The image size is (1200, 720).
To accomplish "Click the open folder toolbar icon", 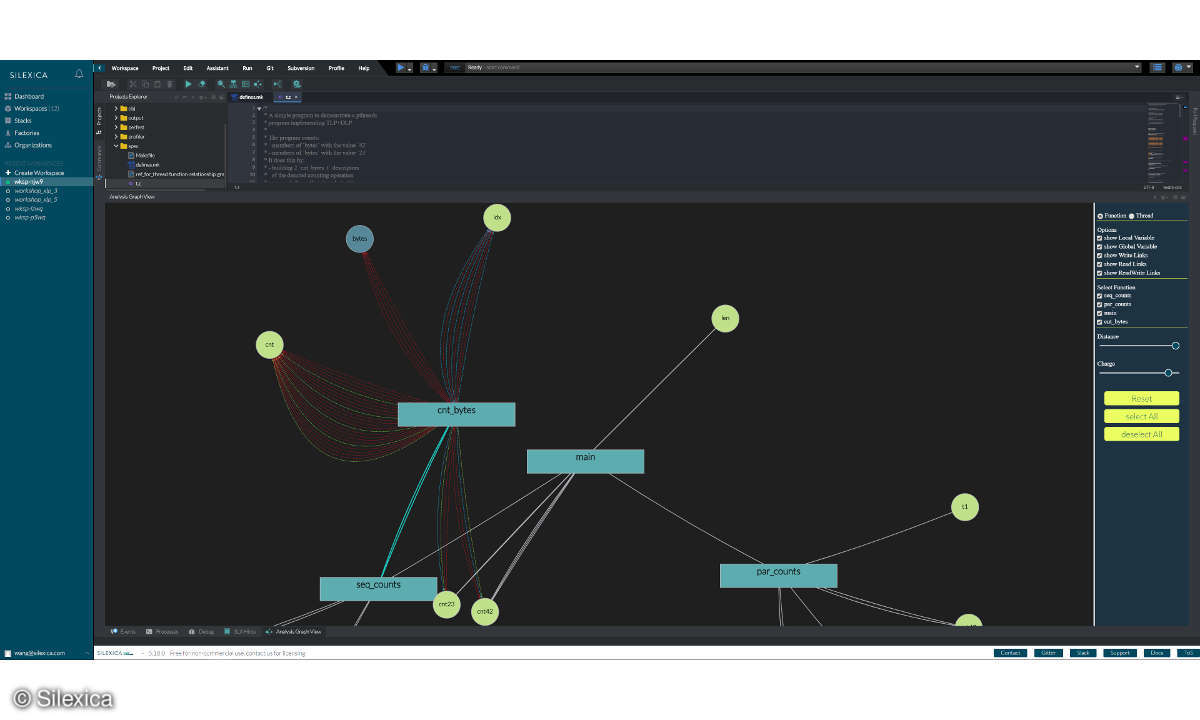I will pyautogui.click(x=112, y=84).
